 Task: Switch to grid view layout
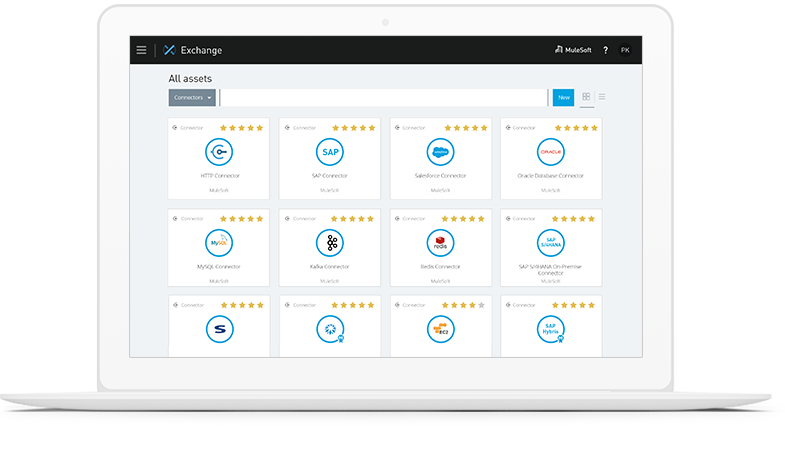coord(587,97)
